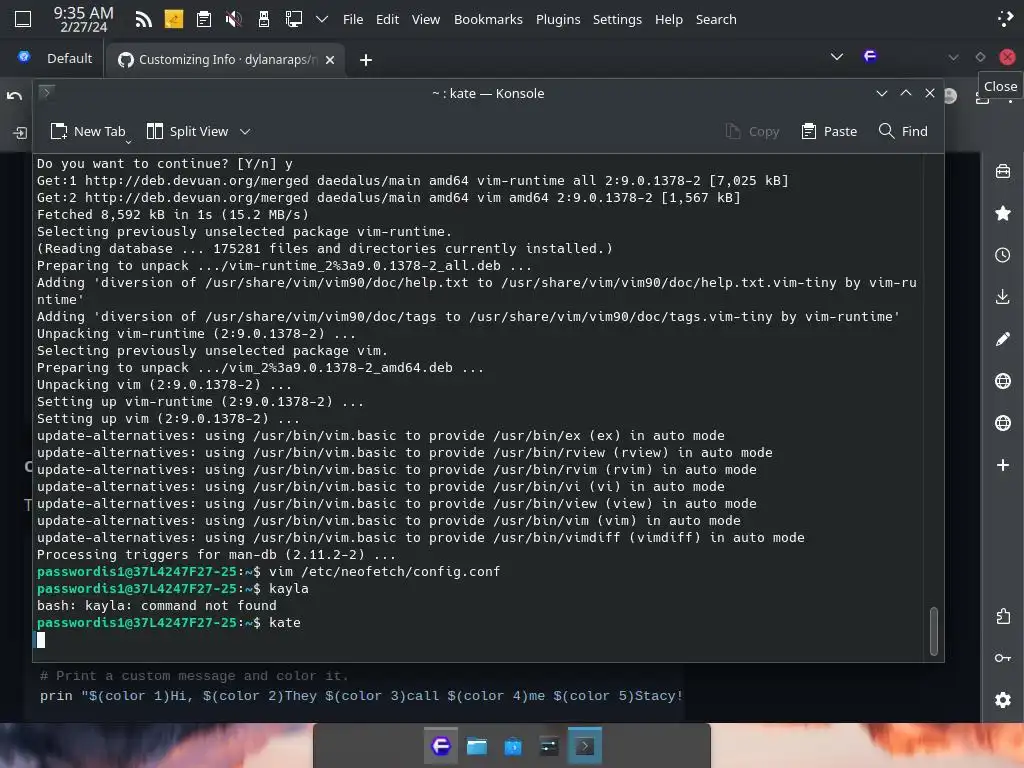
Task: Open history clock in browser sidebar
Action: [1002, 255]
